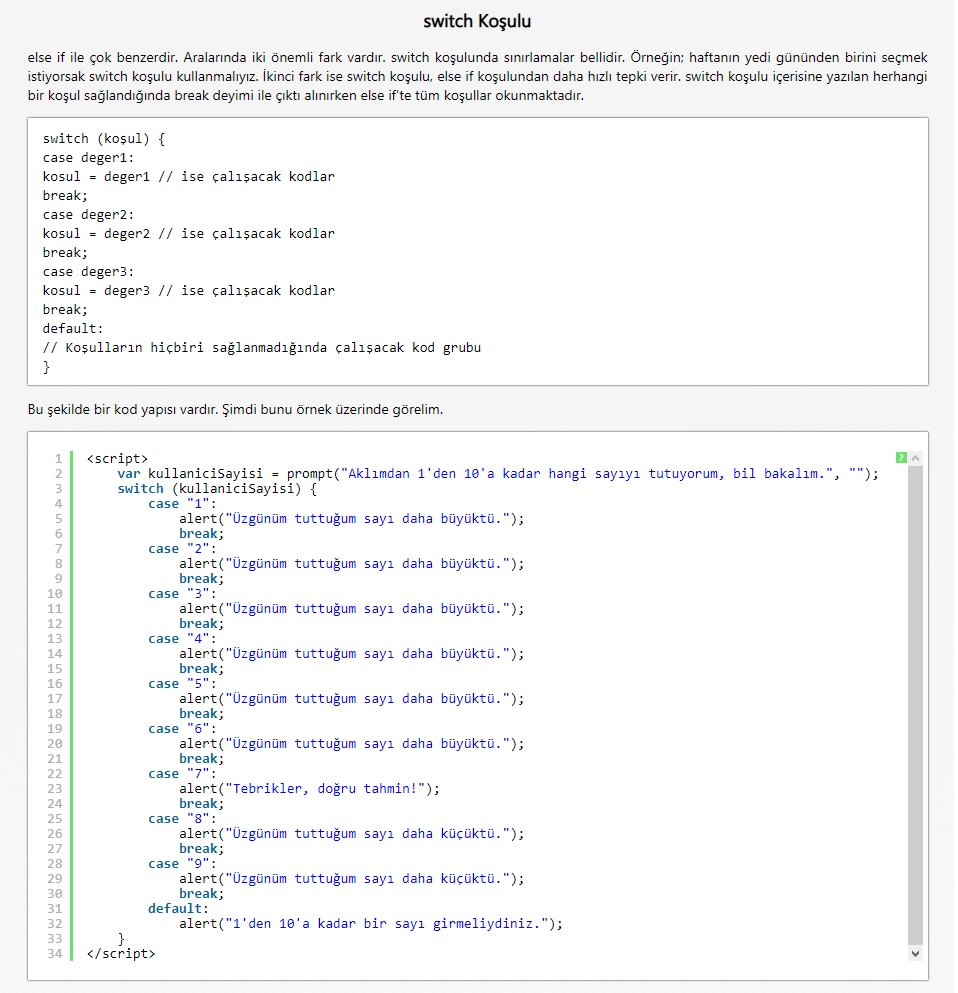Click the case "9": line
958x993 pixels.
pos(182,864)
